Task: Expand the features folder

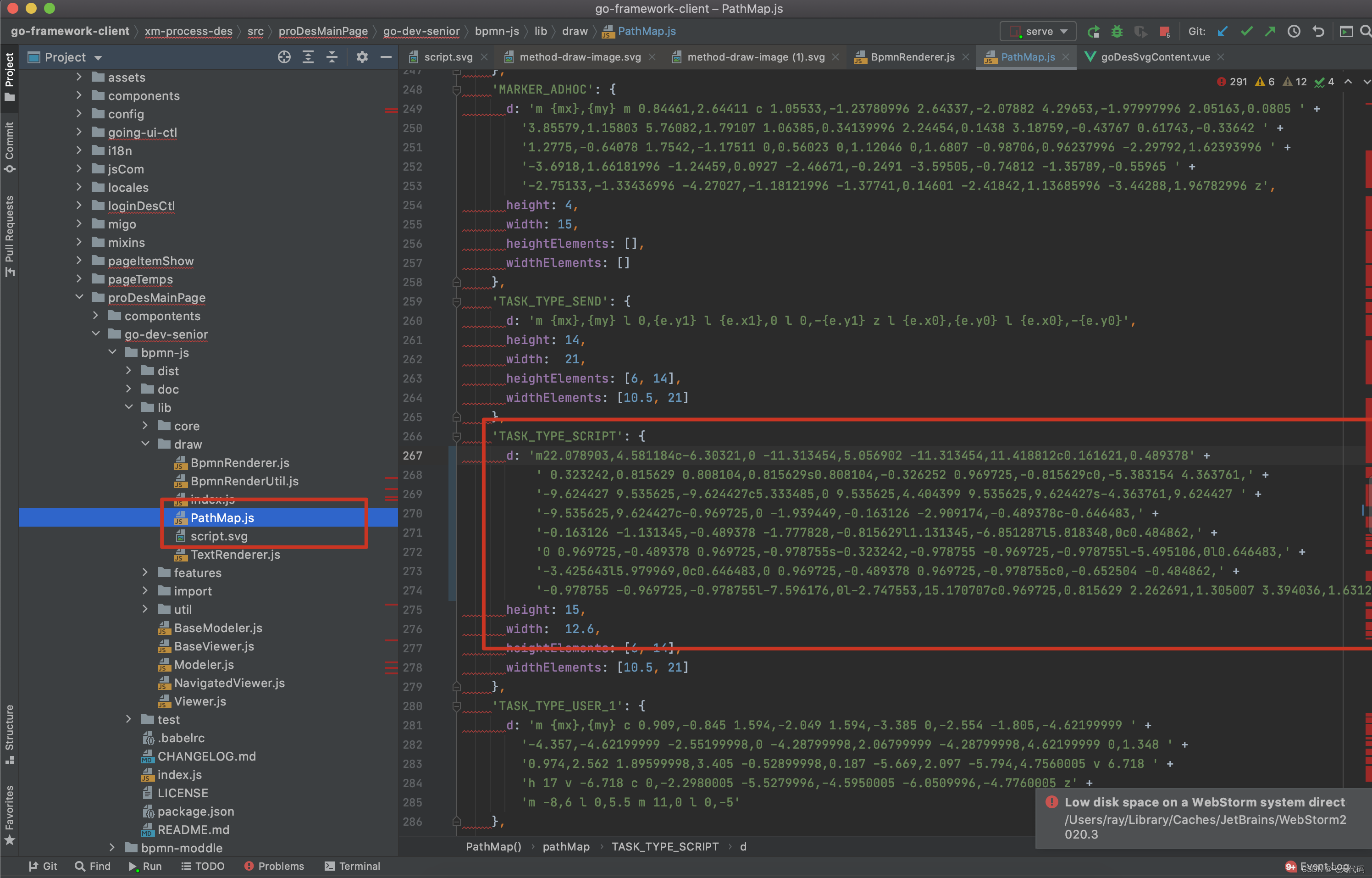Action: click(x=145, y=572)
